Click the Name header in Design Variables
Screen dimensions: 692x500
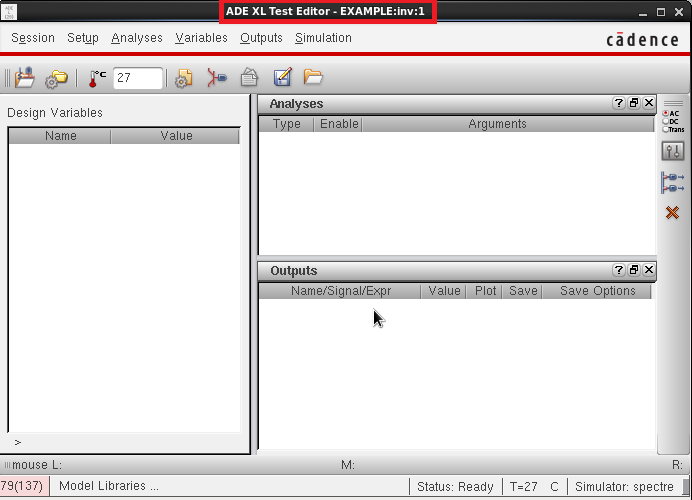click(60, 136)
